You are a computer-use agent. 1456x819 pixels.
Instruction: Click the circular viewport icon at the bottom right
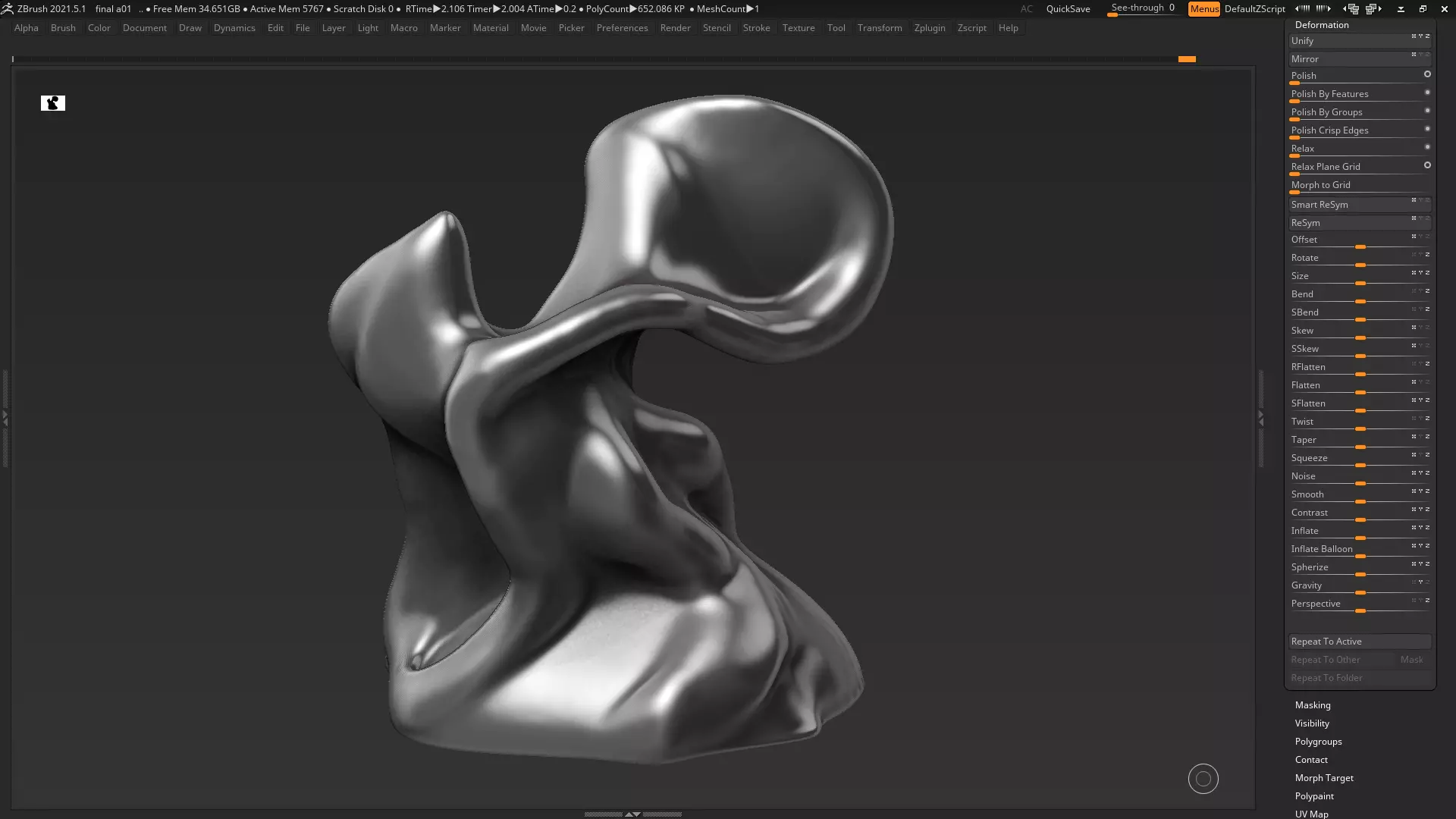(1203, 779)
